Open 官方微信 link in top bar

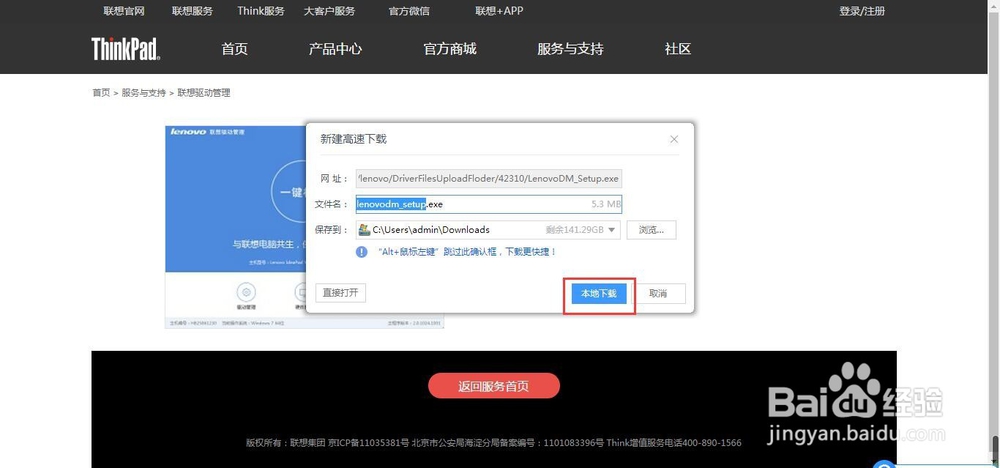409,11
